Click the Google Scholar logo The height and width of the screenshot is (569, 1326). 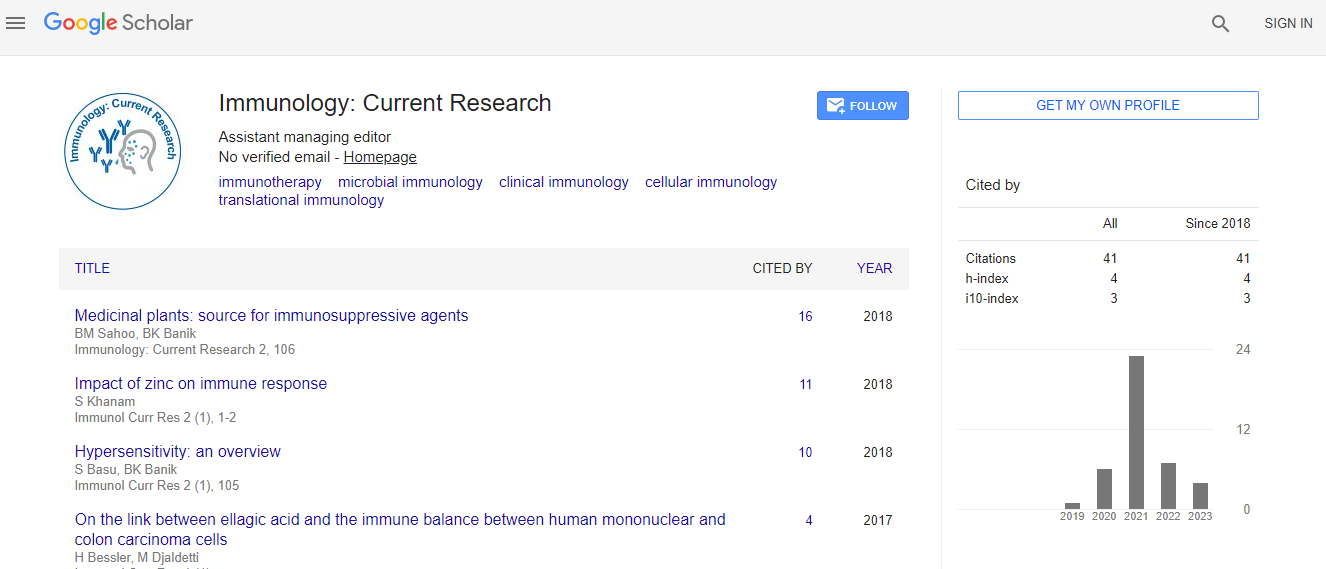click(118, 23)
